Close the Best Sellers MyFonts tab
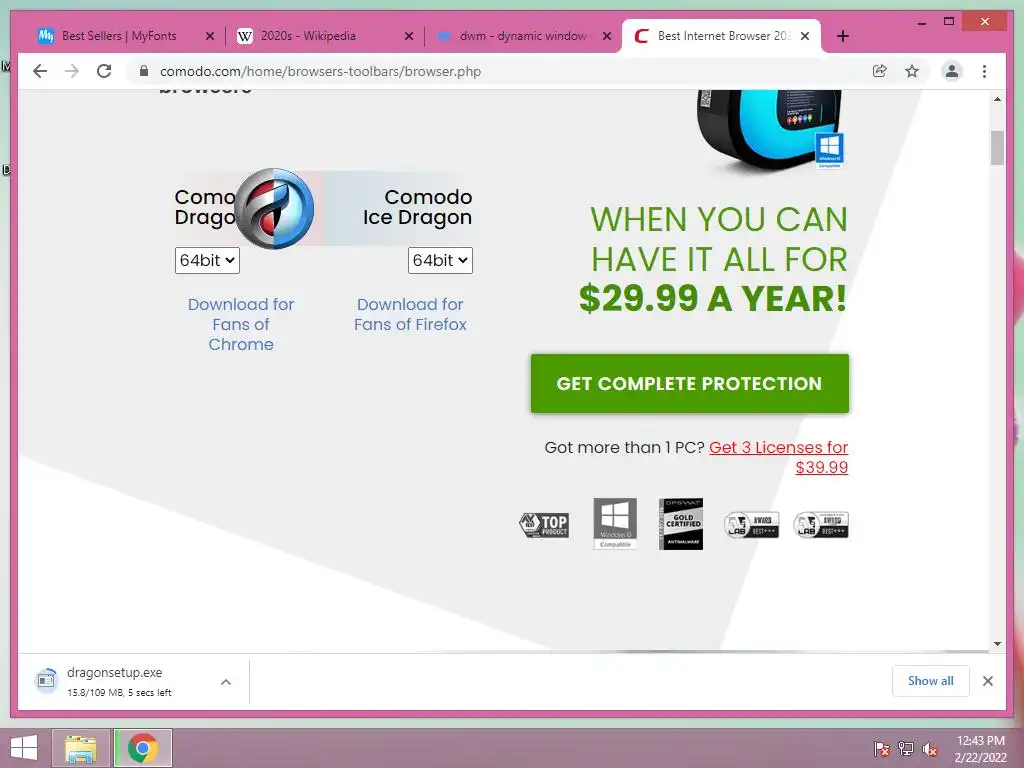 click(210, 36)
